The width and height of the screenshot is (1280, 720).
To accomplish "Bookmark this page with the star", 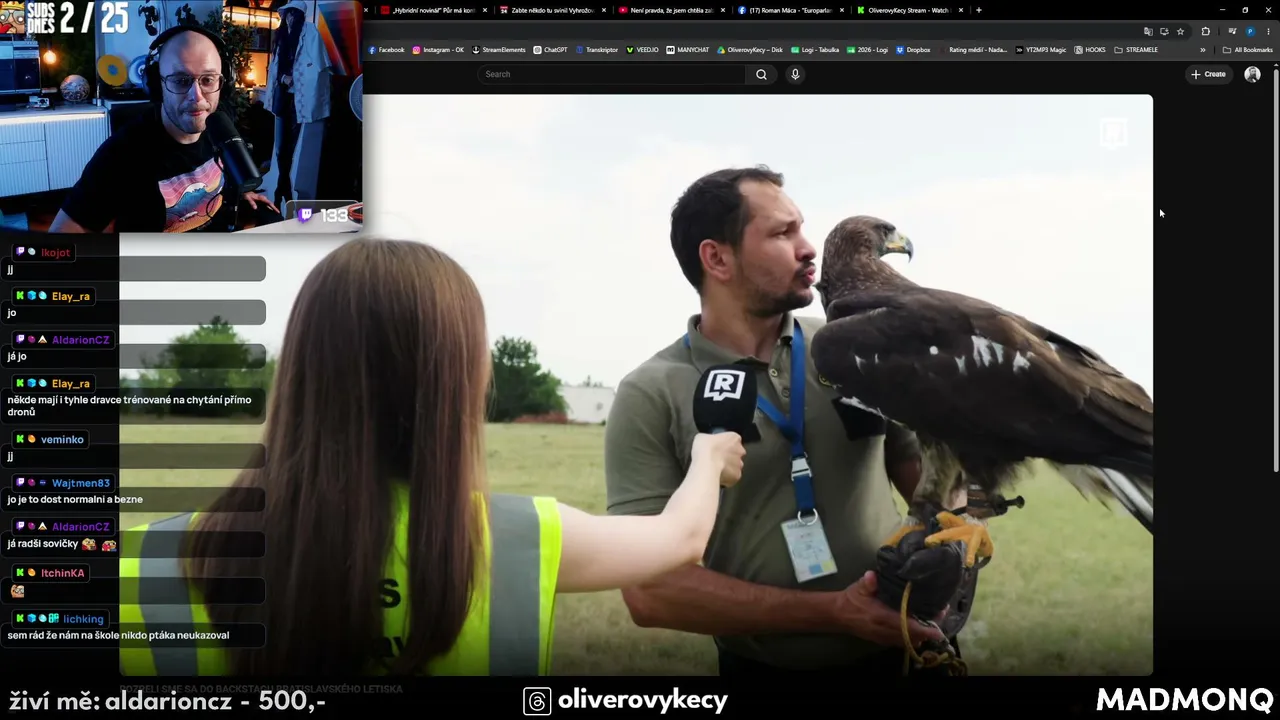I will [x=1180, y=31].
